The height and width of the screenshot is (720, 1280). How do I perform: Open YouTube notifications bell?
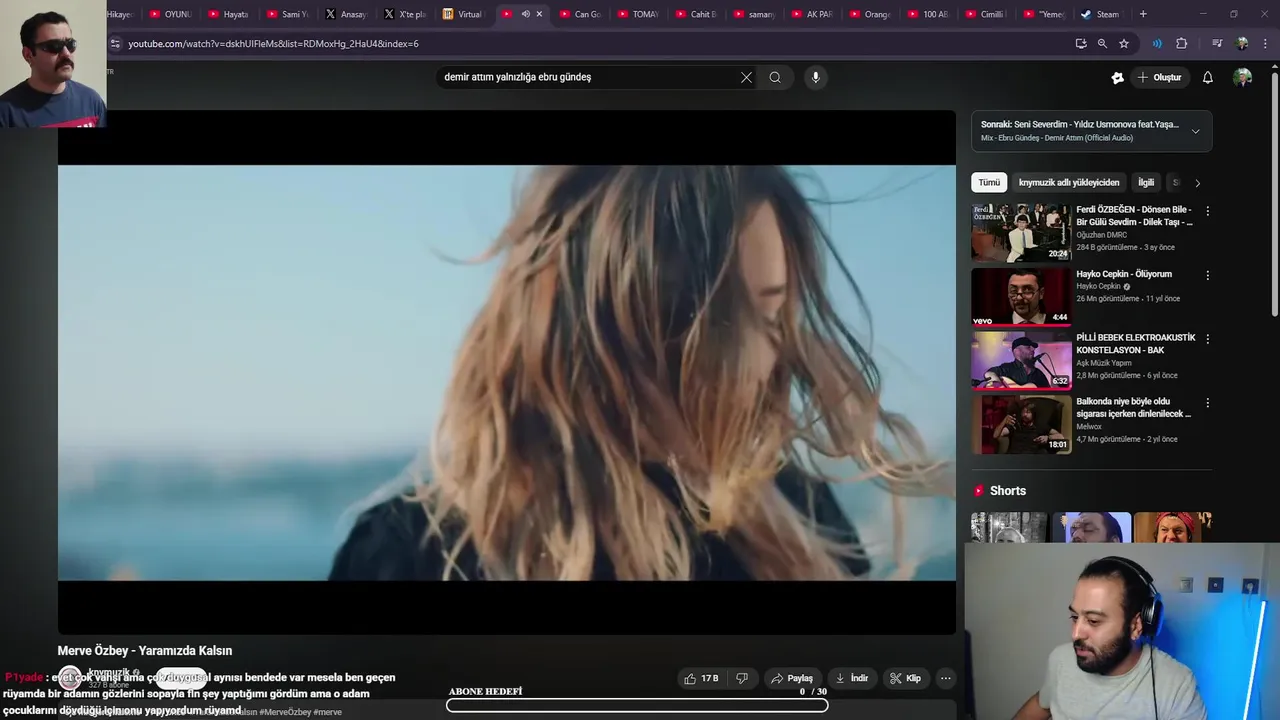click(x=1207, y=77)
